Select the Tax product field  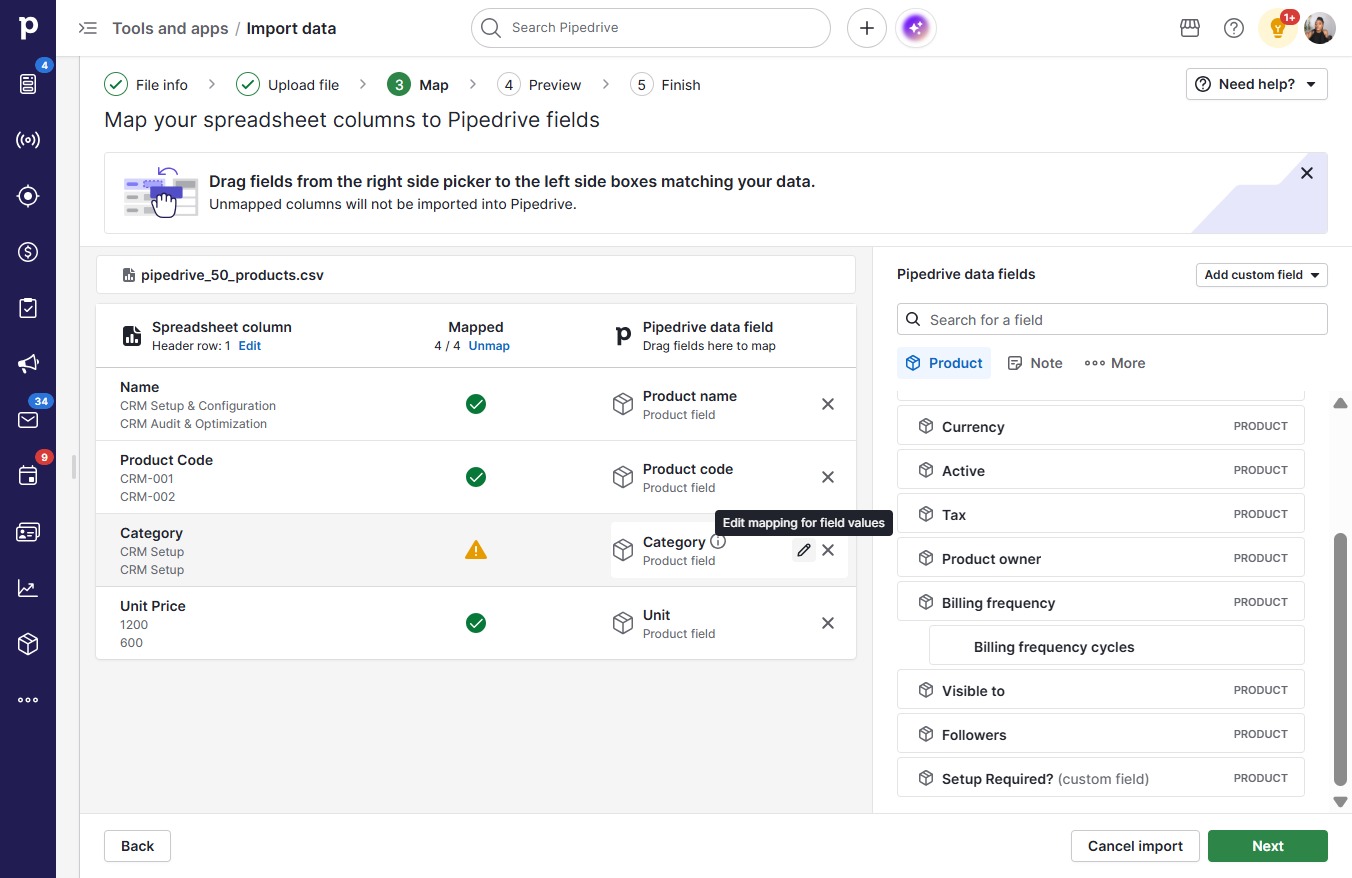pyautogui.click(x=1101, y=515)
